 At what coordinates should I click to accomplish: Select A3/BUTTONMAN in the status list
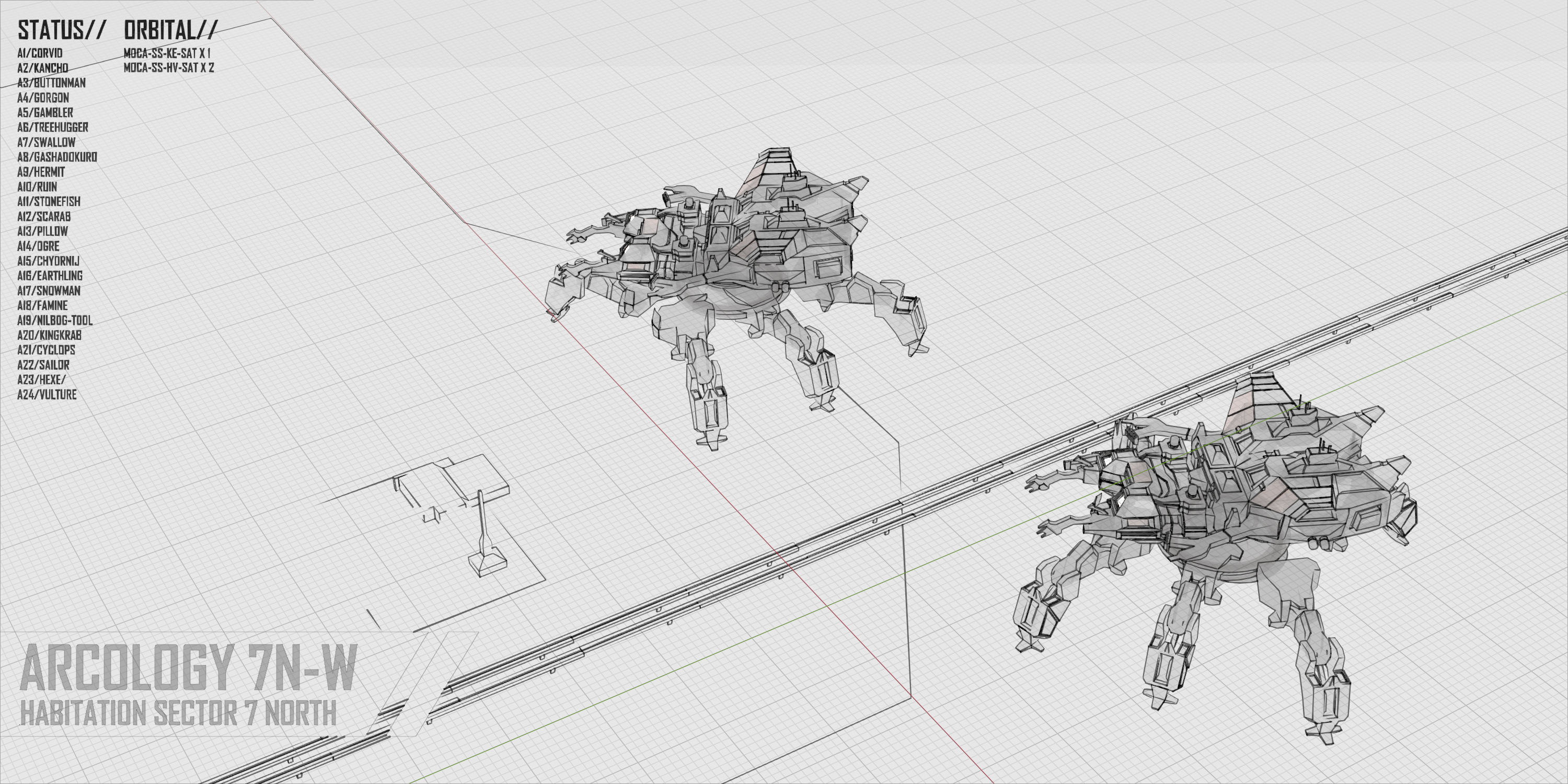click(x=51, y=83)
